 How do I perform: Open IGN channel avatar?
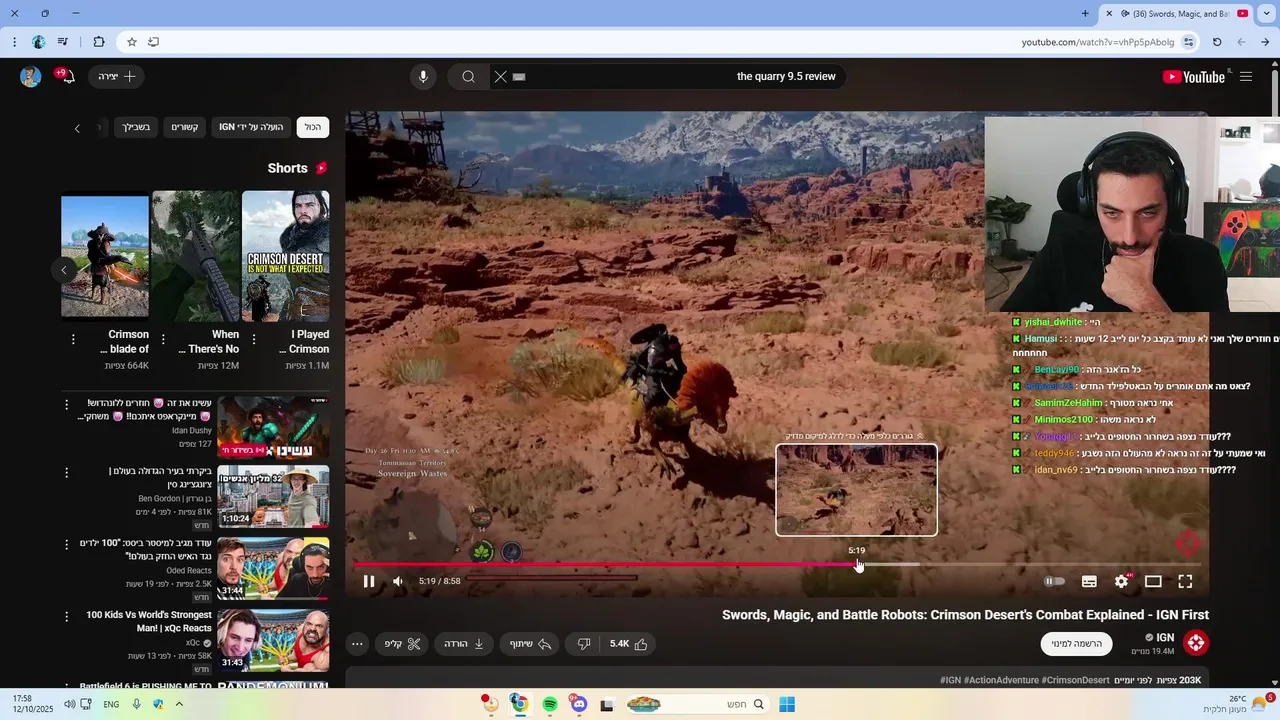pos(1196,642)
